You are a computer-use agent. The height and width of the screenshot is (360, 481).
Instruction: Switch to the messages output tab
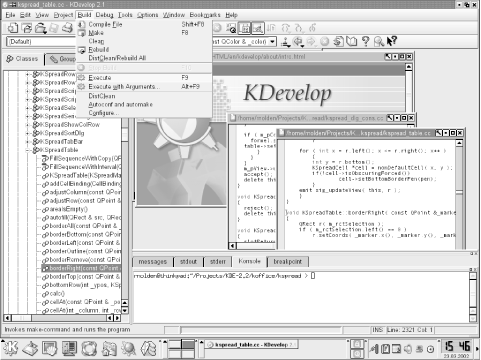[x=153, y=262]
